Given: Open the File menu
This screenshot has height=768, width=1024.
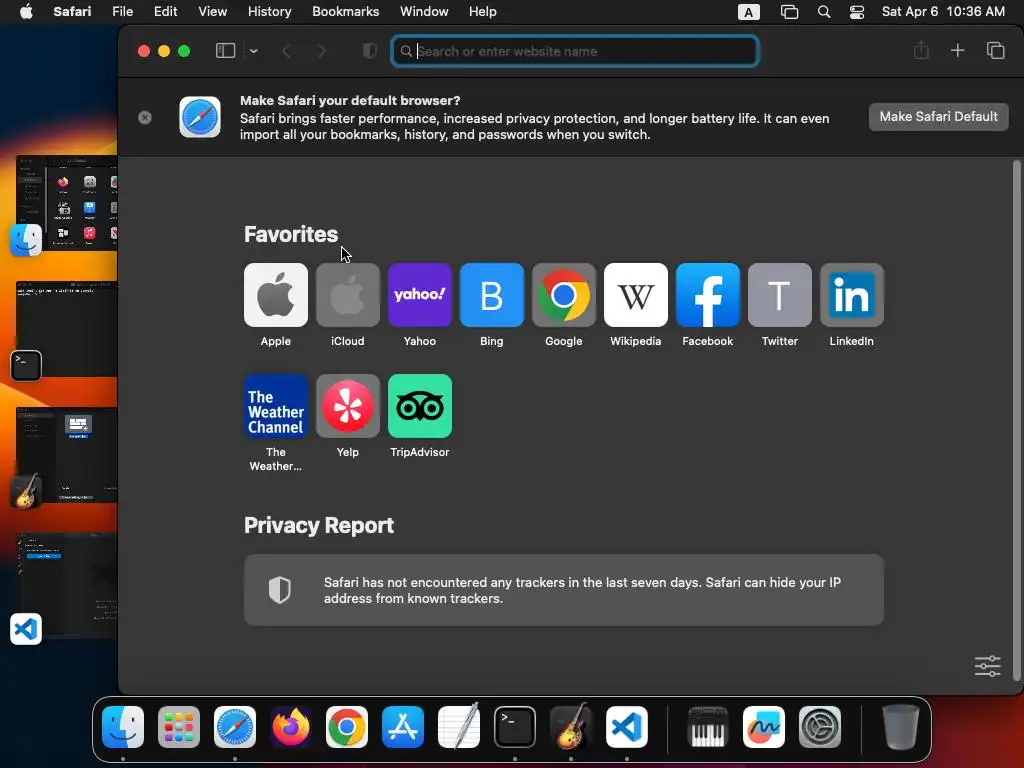Looking at the screenshot, I should pos(122,12).
